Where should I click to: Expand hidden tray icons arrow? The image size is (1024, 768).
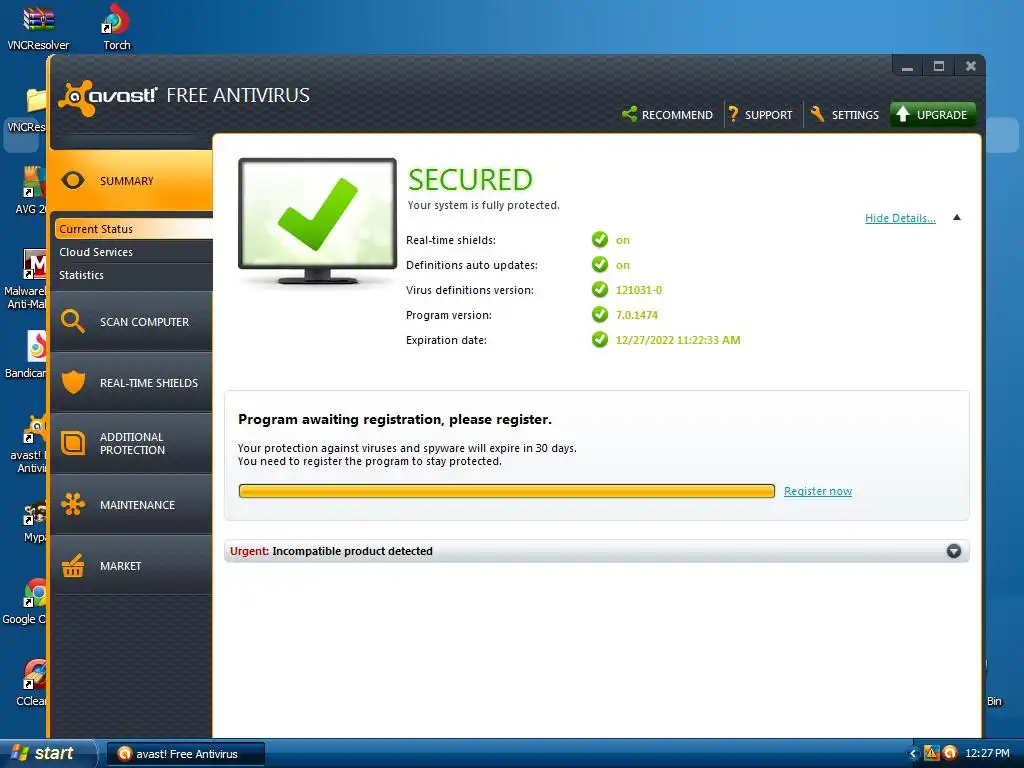[x=913, y=754]
